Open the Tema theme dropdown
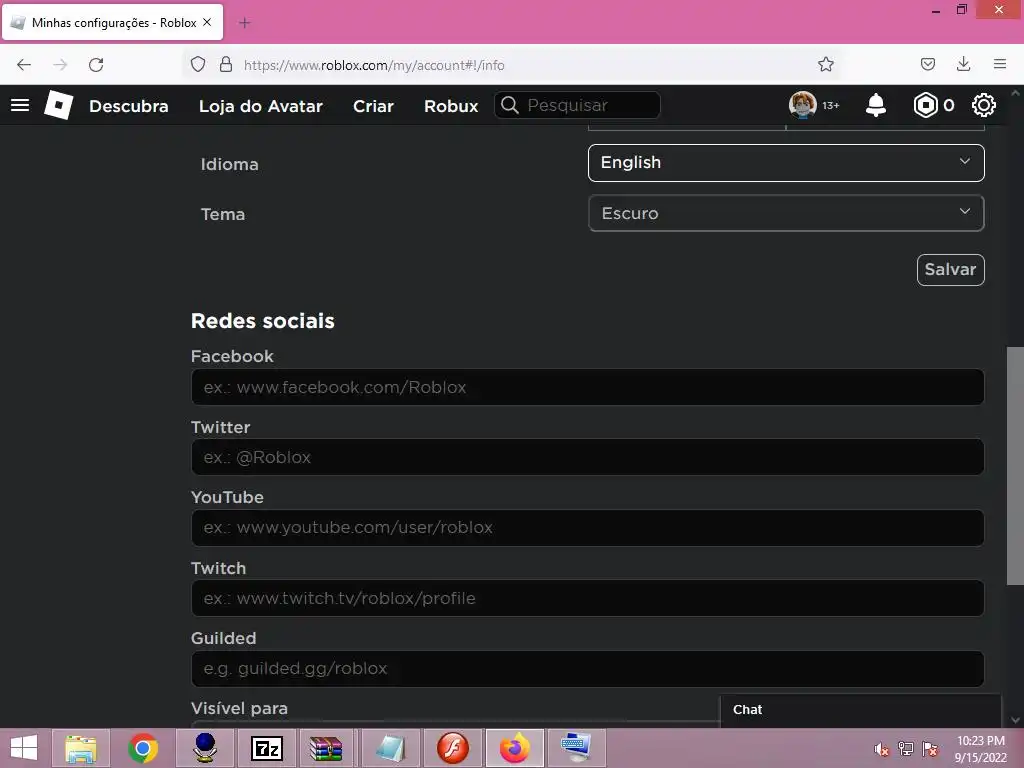 [x=786, y=213]
